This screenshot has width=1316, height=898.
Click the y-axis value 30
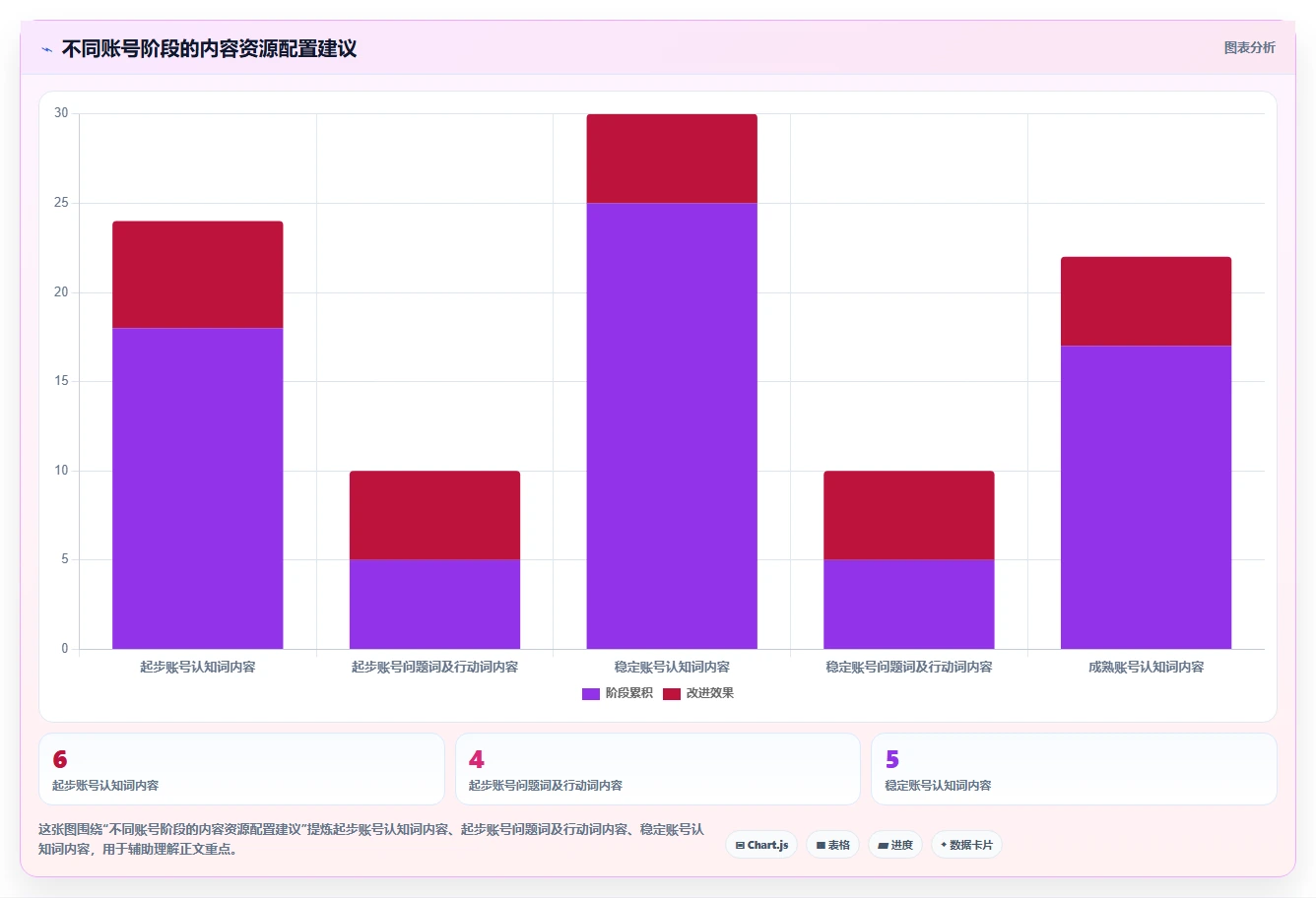click(61, 113)
